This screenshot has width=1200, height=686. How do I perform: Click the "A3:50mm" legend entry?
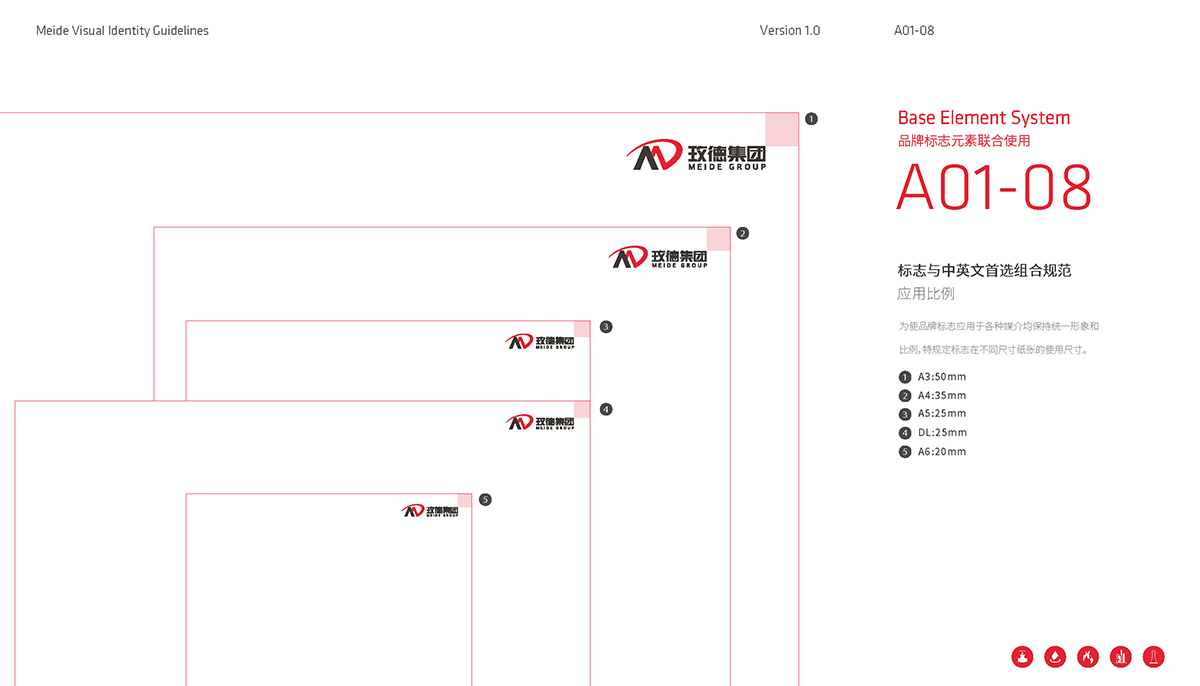pos(941,377)
